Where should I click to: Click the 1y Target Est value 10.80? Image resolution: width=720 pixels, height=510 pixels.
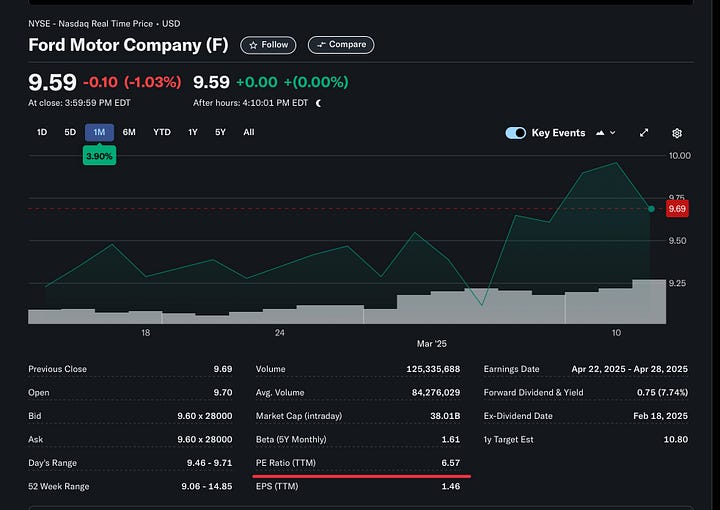click(x=676, y=439)
